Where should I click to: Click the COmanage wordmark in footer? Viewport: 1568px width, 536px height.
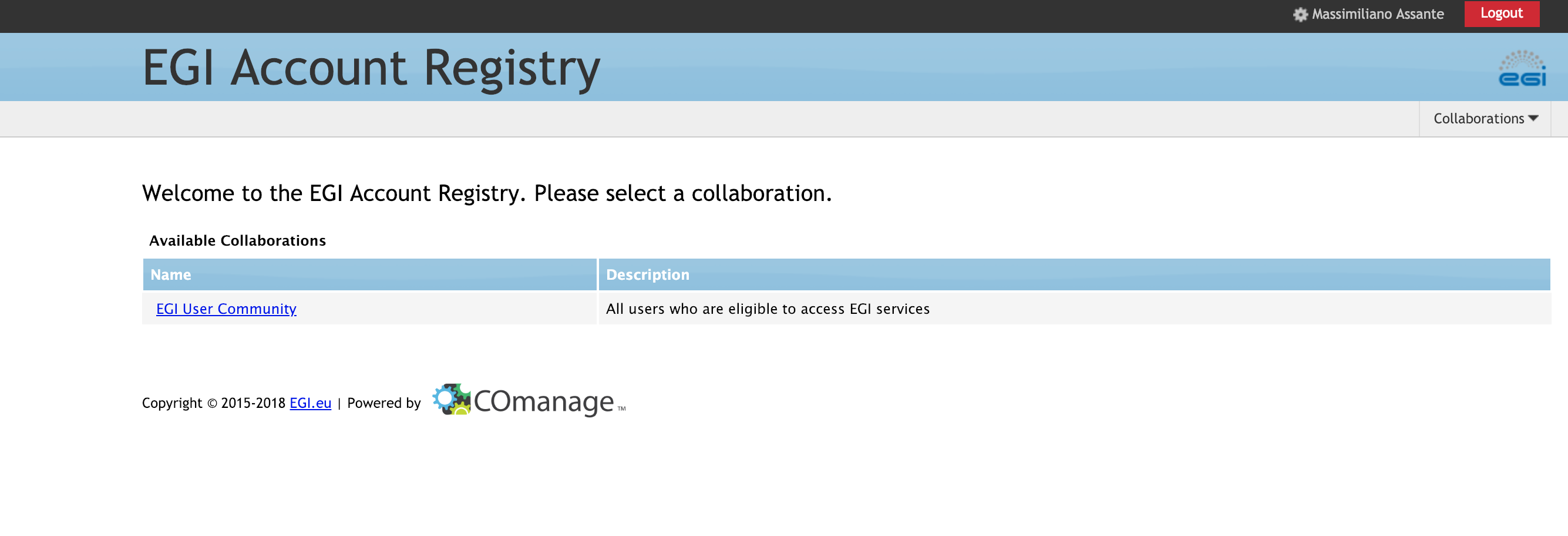coord(544,402)
